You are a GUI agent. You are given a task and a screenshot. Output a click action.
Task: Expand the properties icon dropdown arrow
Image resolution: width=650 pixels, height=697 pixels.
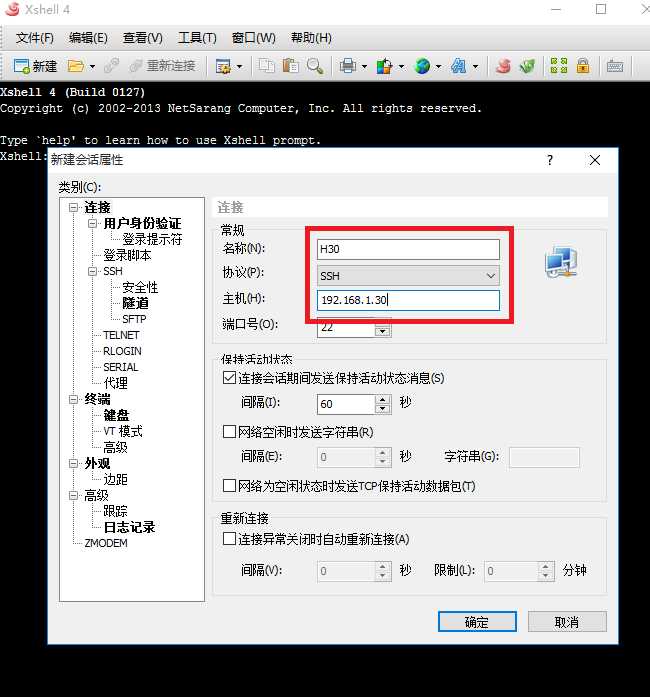pos(240,67)
